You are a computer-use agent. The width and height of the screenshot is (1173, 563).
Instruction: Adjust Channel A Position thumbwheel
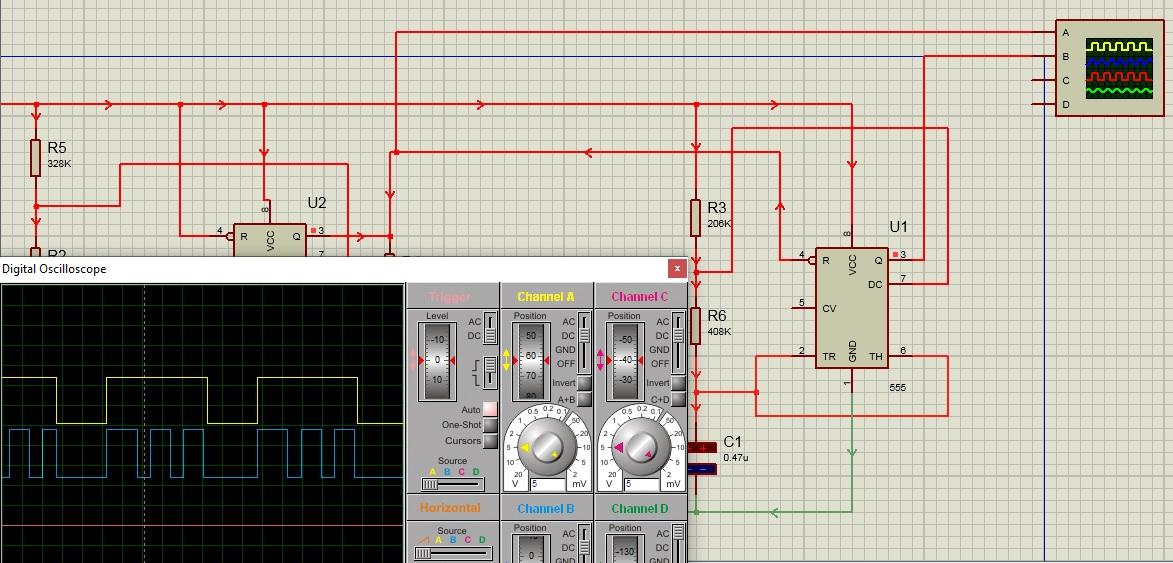(530, 360)
